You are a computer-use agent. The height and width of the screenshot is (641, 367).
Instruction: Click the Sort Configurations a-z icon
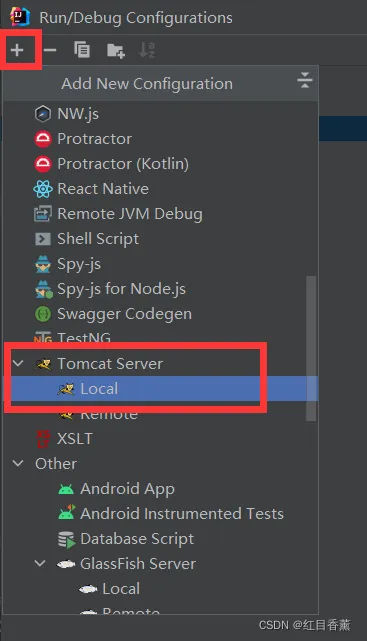147,50
